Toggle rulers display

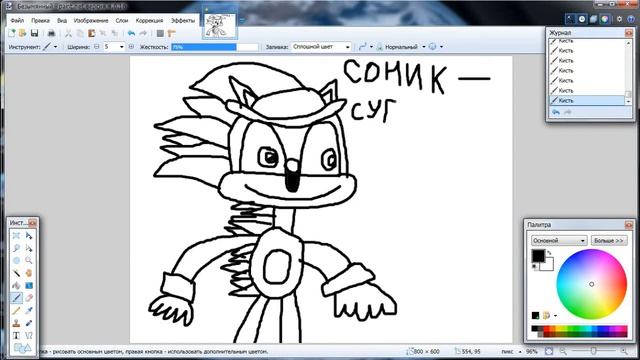coord(172,33)
